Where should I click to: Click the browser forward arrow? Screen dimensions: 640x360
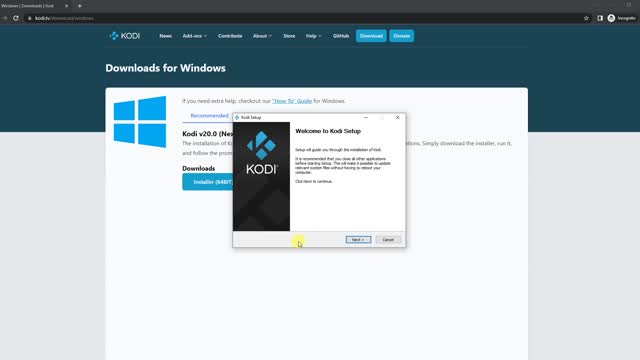click(4, 18)
